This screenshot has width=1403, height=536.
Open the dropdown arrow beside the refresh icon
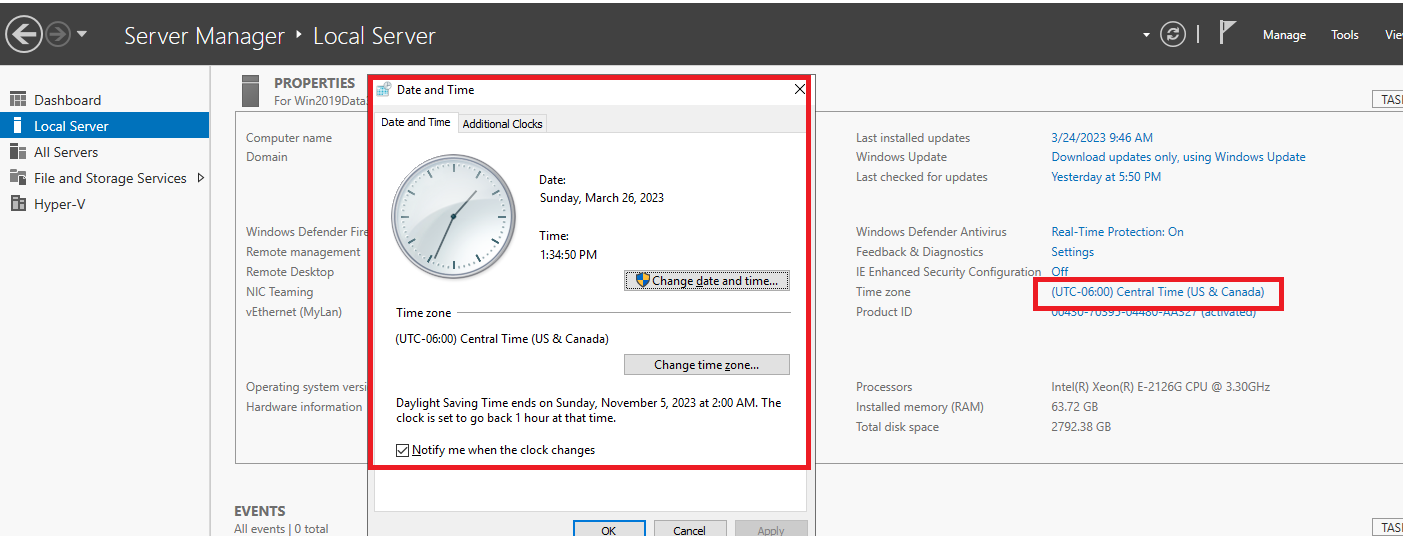click(1146, 35)
